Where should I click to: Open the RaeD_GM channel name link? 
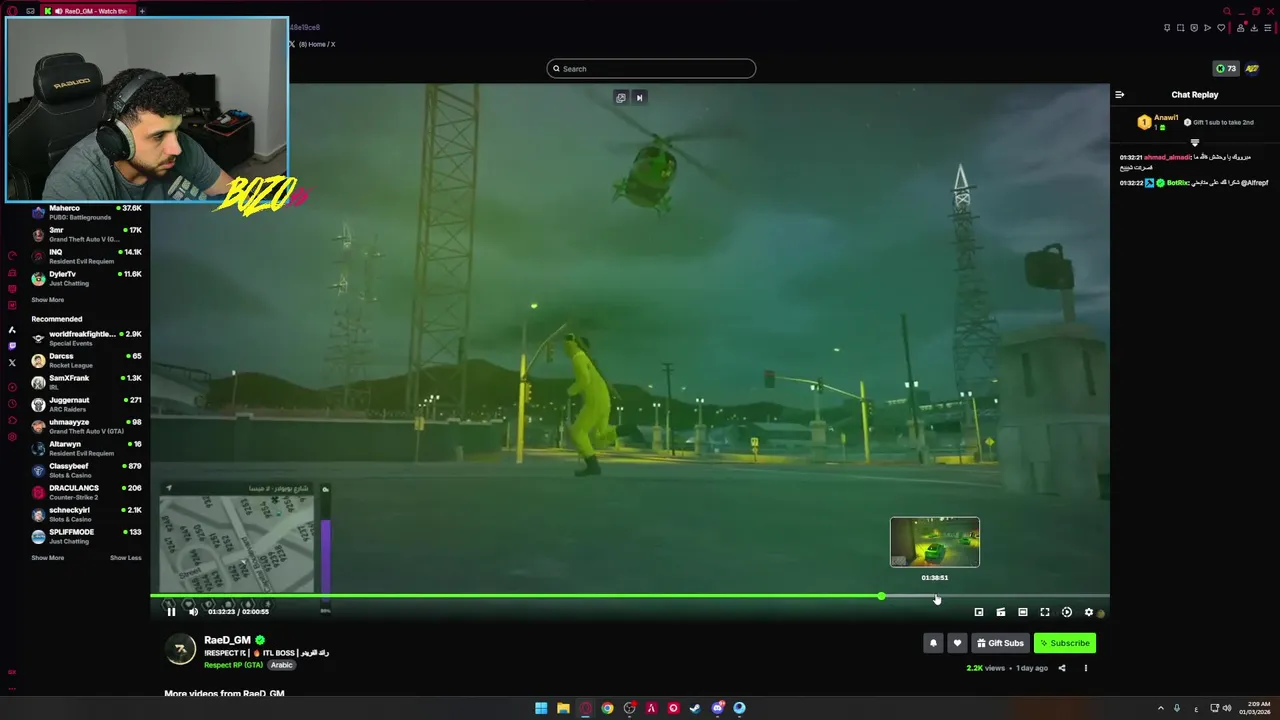tap(227, 640)
